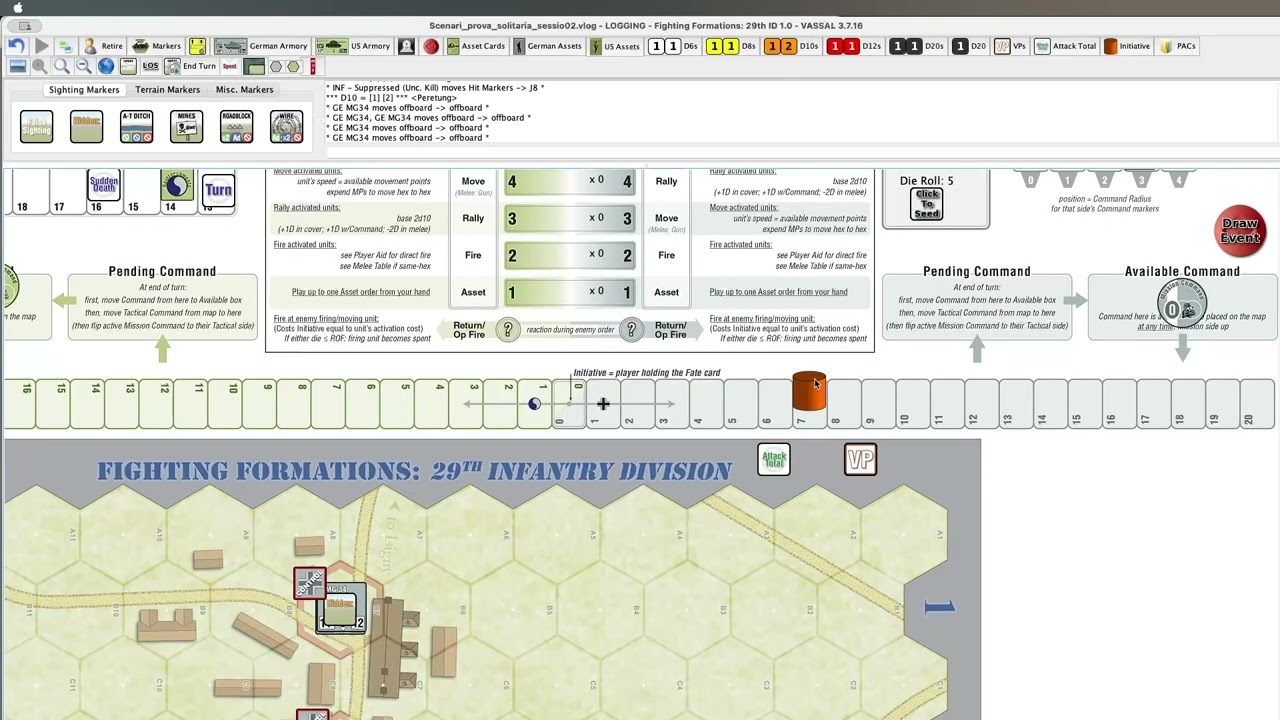Screen dimensions: 1280x720
Task: Roll the D6s dice button
Action: 674,46
